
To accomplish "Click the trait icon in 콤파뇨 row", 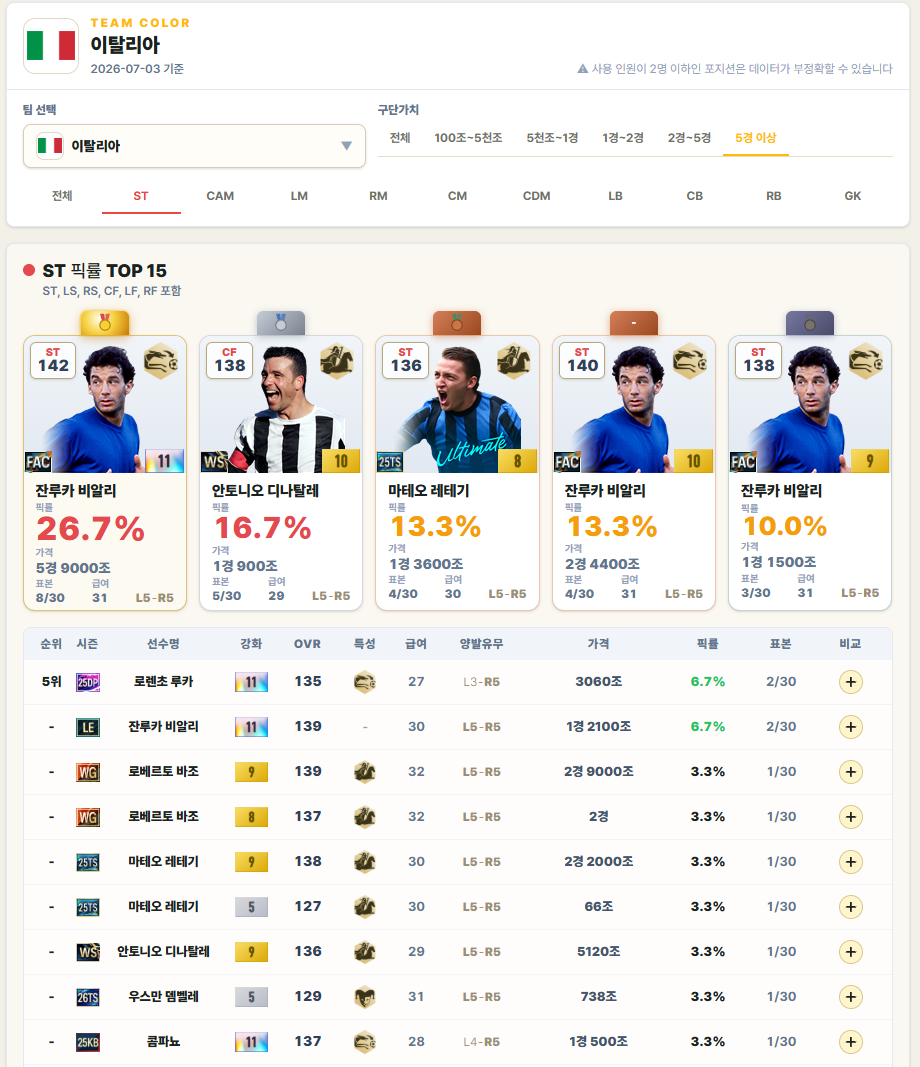I will (x=365, y=1042).
